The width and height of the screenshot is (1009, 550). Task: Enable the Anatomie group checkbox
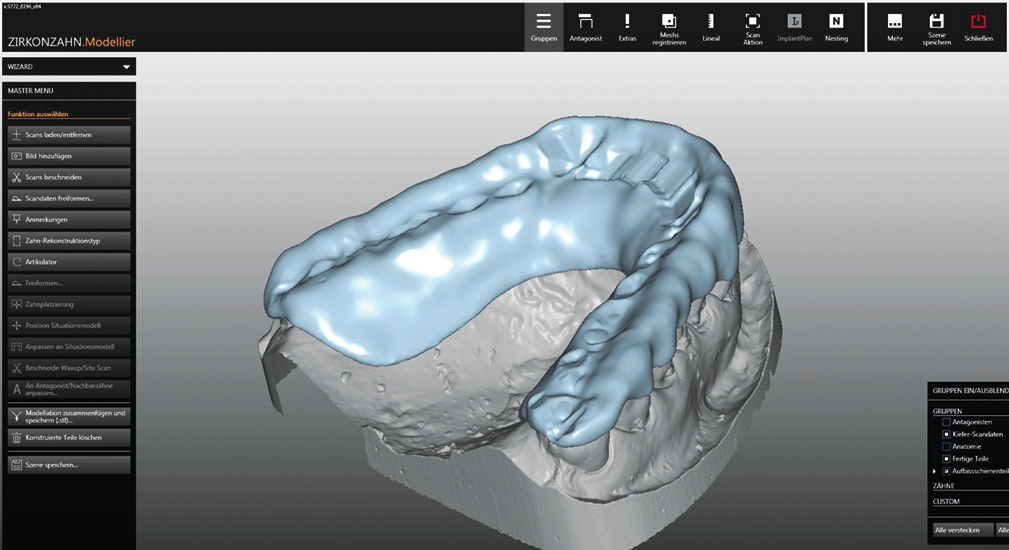(946, 446)
